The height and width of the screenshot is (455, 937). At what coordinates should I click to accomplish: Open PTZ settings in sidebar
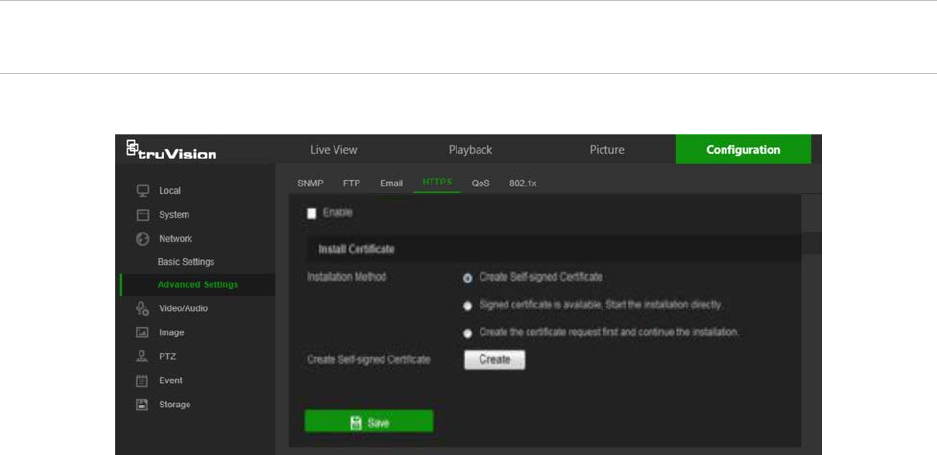click(x=167, y=356)
